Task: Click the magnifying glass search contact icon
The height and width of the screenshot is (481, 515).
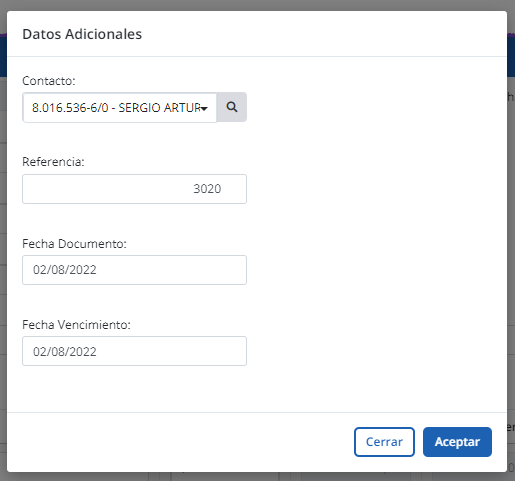Action: (232, 107)
